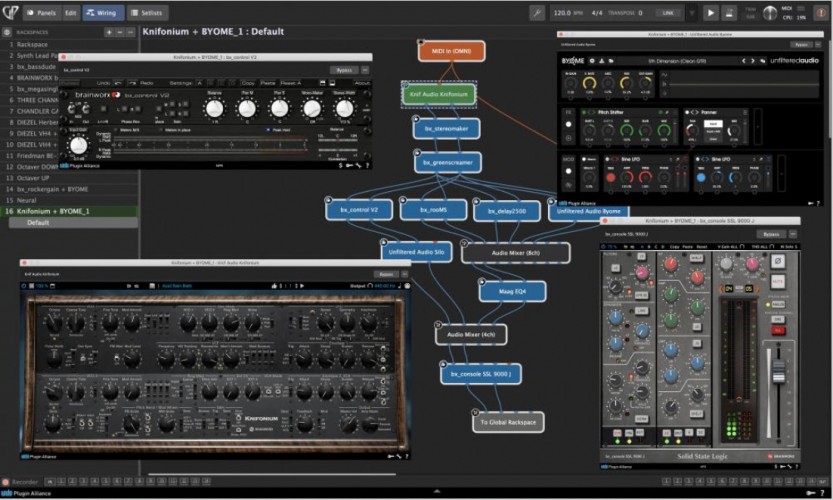
Task: Bypass the bx_control V2 plugin
Action: 344,70
